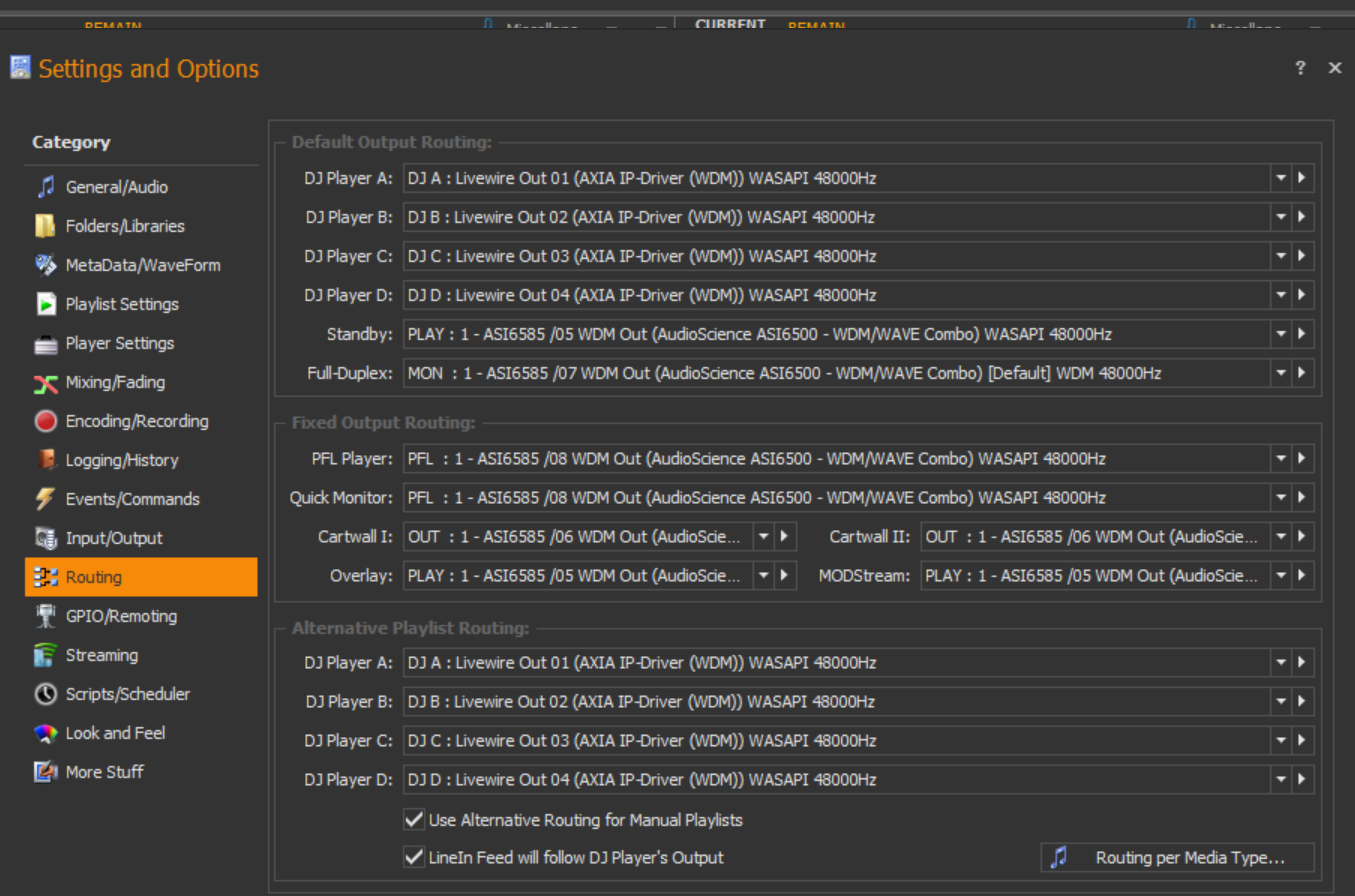Click the play arrow beside Full-Duplex output

click(x=1301, y=373)
